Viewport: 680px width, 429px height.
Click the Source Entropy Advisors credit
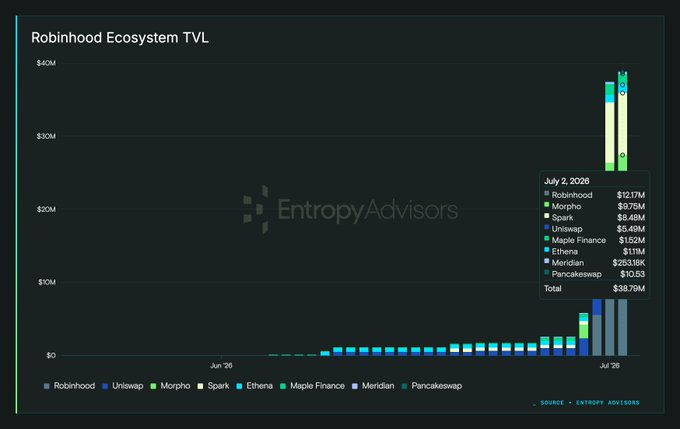586,403
